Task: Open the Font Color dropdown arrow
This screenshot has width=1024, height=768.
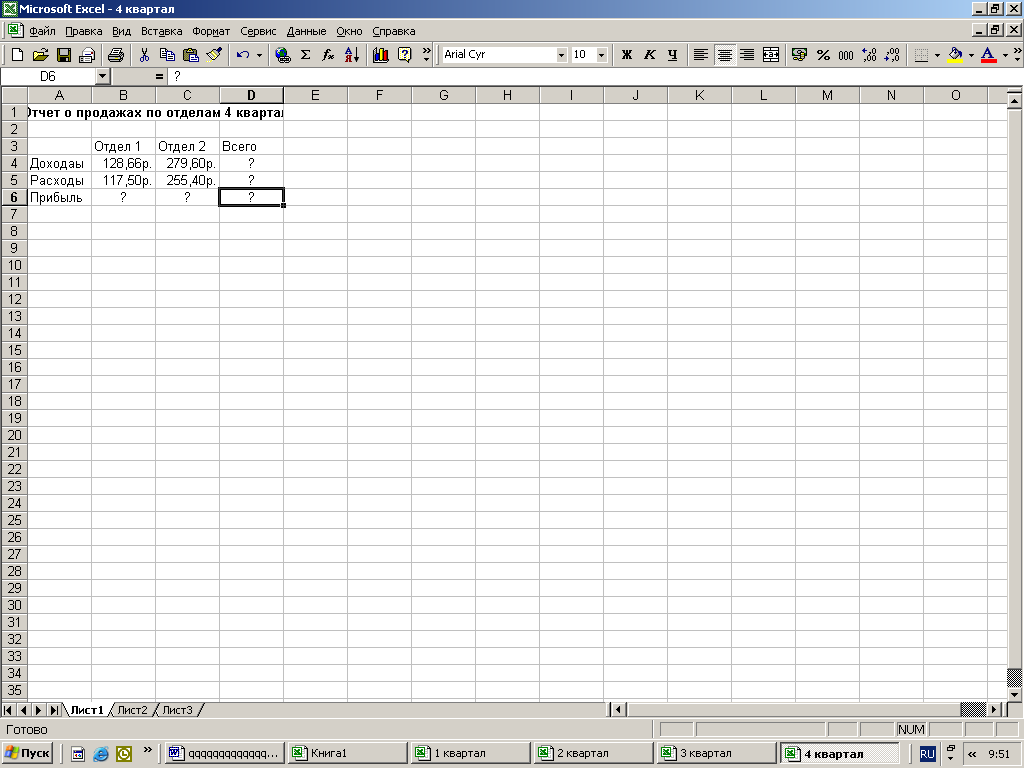Action: point(1005,55)
